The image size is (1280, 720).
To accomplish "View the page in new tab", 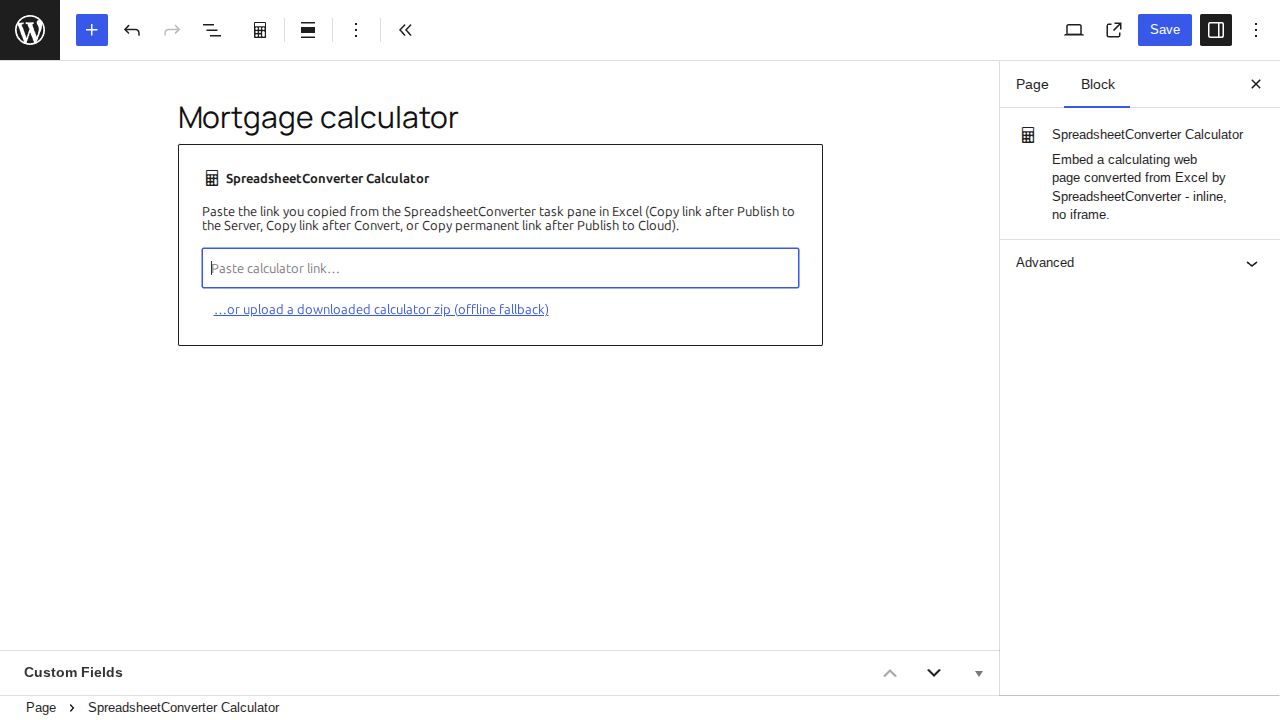I will pyautogui.click(x=1114, y=30).
